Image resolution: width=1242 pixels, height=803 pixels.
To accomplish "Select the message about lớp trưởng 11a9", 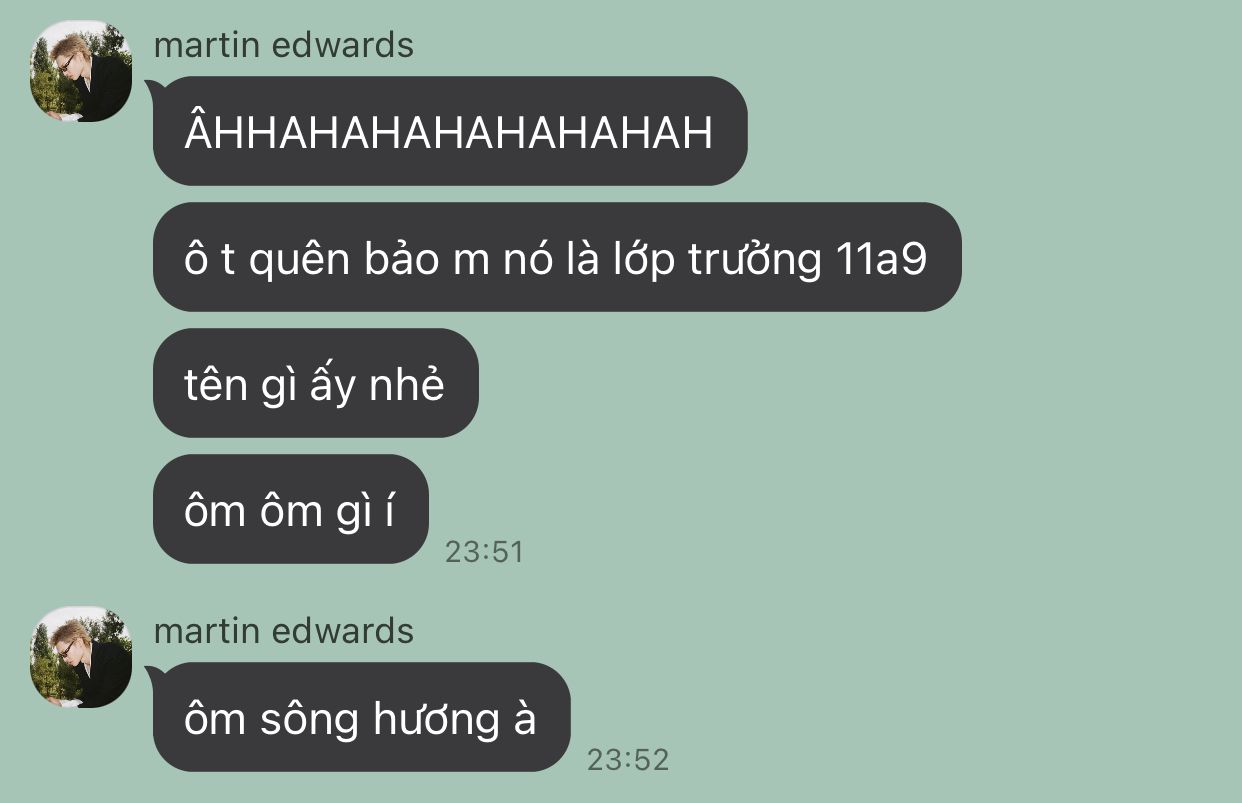I will (557, 257).
